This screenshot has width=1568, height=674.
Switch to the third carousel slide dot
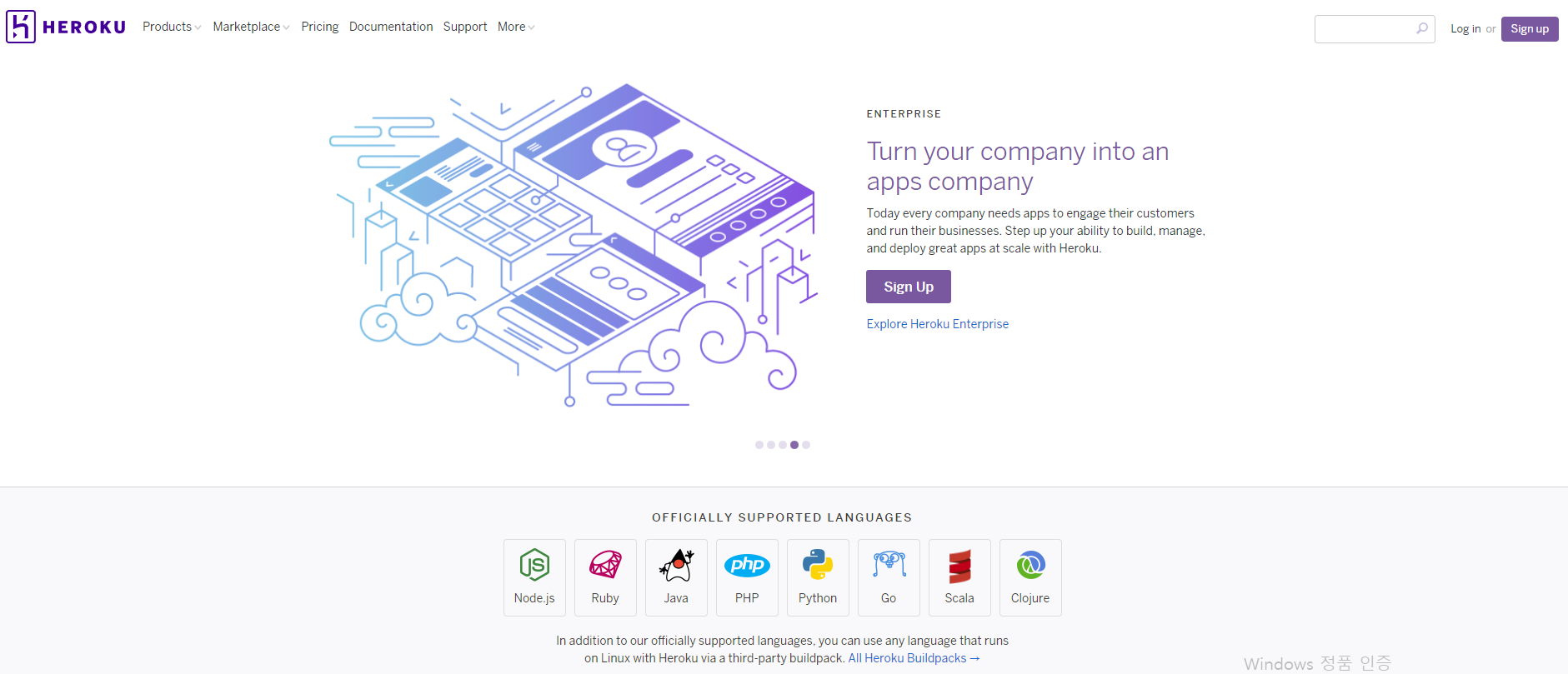click(783, 445)
